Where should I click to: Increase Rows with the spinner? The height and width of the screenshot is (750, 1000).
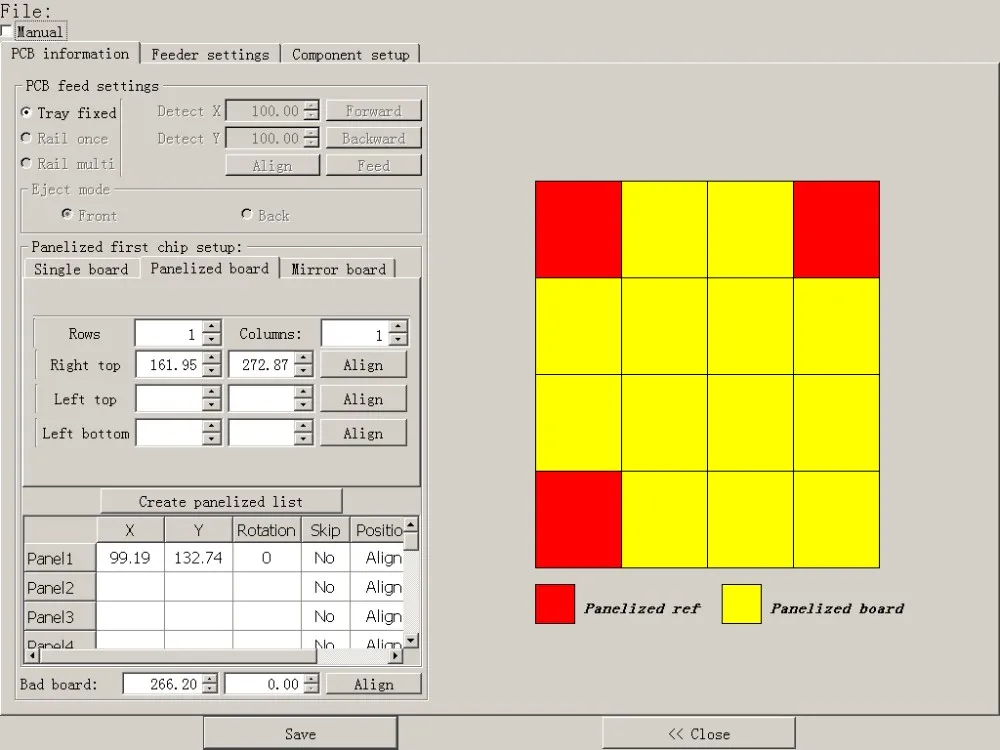coord(212,327)
